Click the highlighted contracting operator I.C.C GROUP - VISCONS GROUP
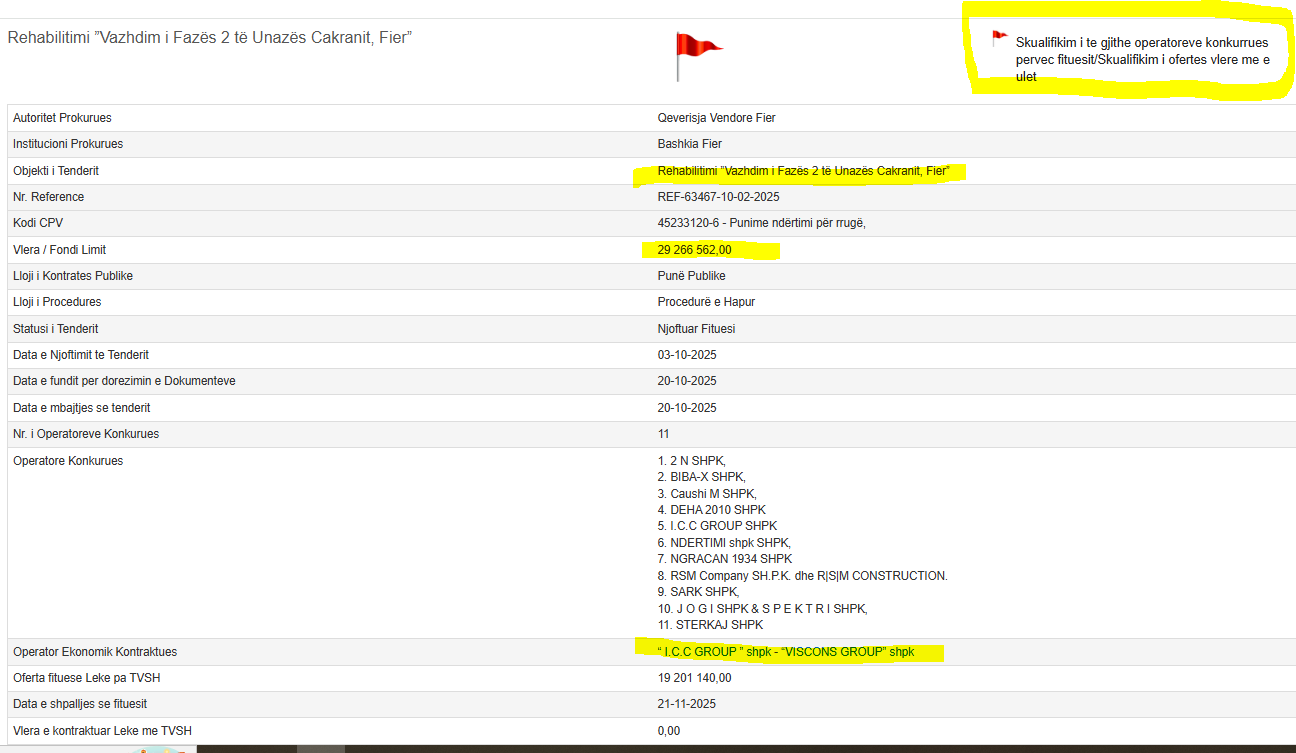This screenshot has height=753, width=1296. (786, 652)
